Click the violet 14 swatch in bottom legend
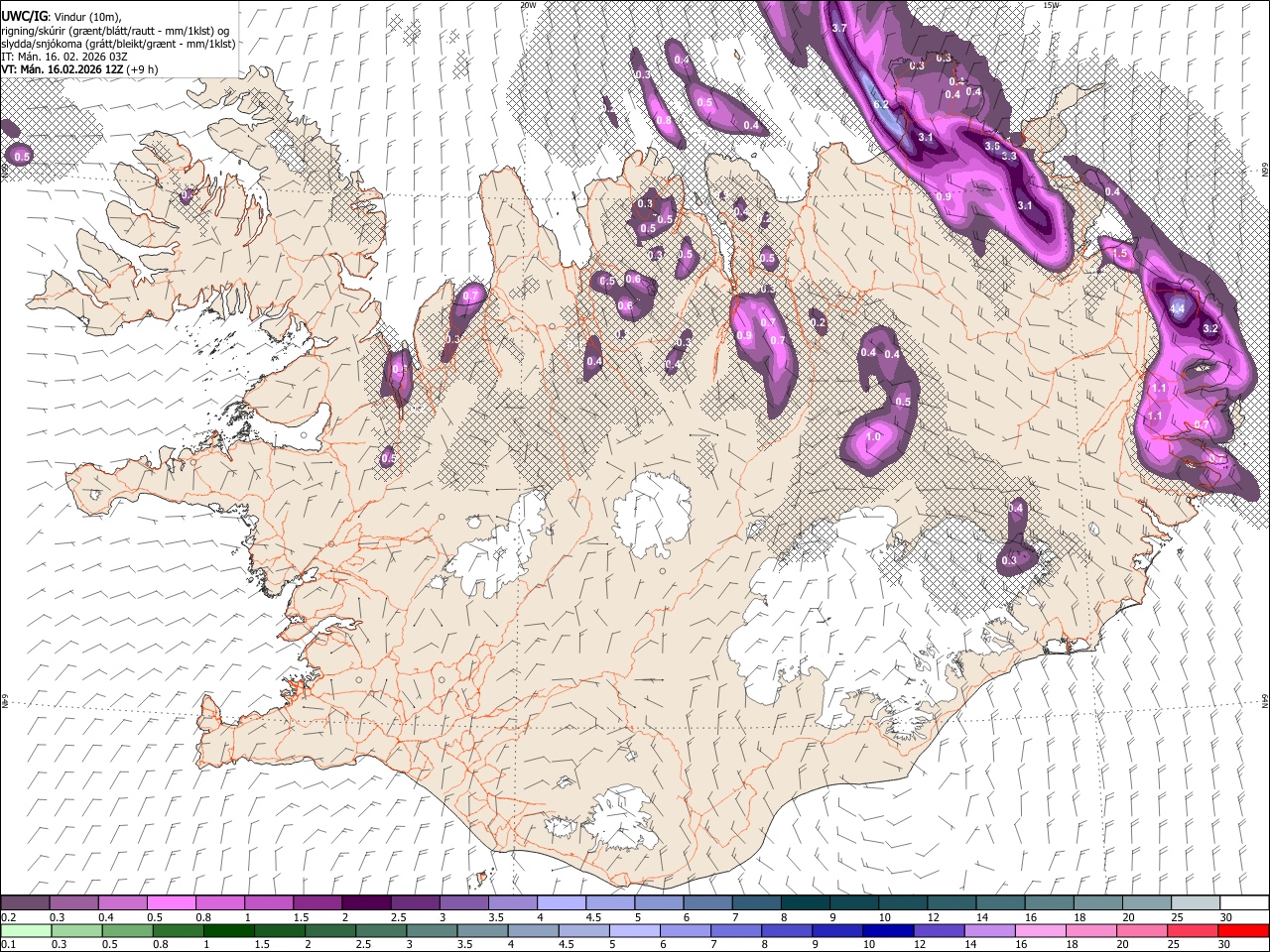This screenshot has width=1270, height=952. click(989, 930)
